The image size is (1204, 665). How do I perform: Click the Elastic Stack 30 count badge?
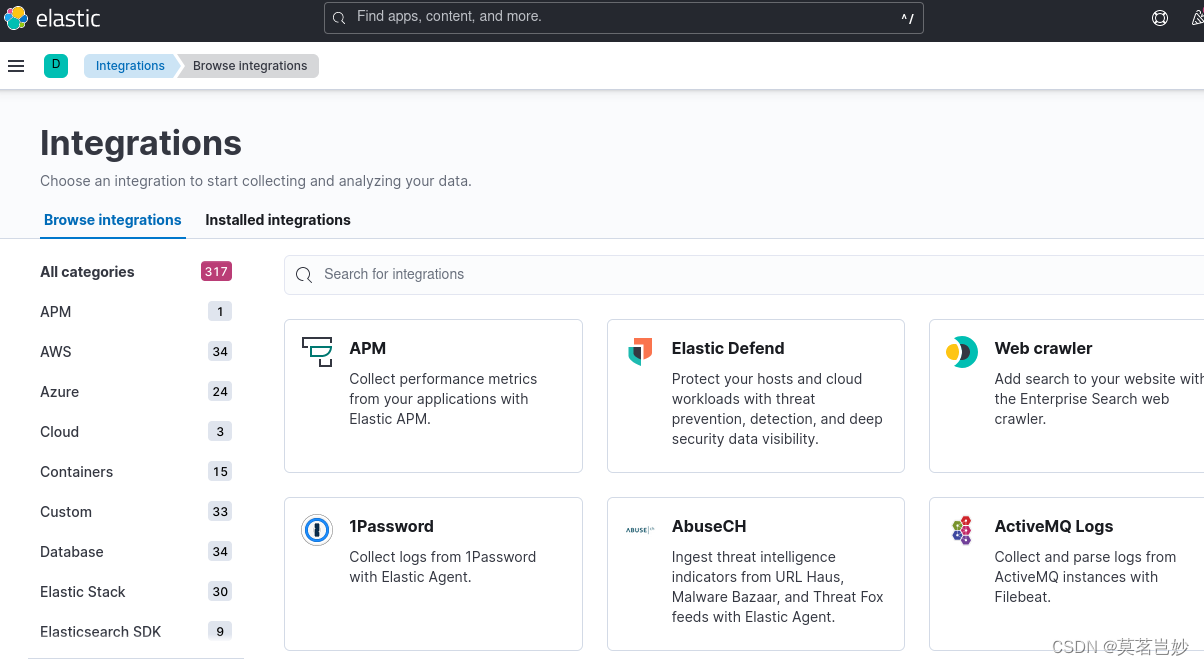click(220, 591)
